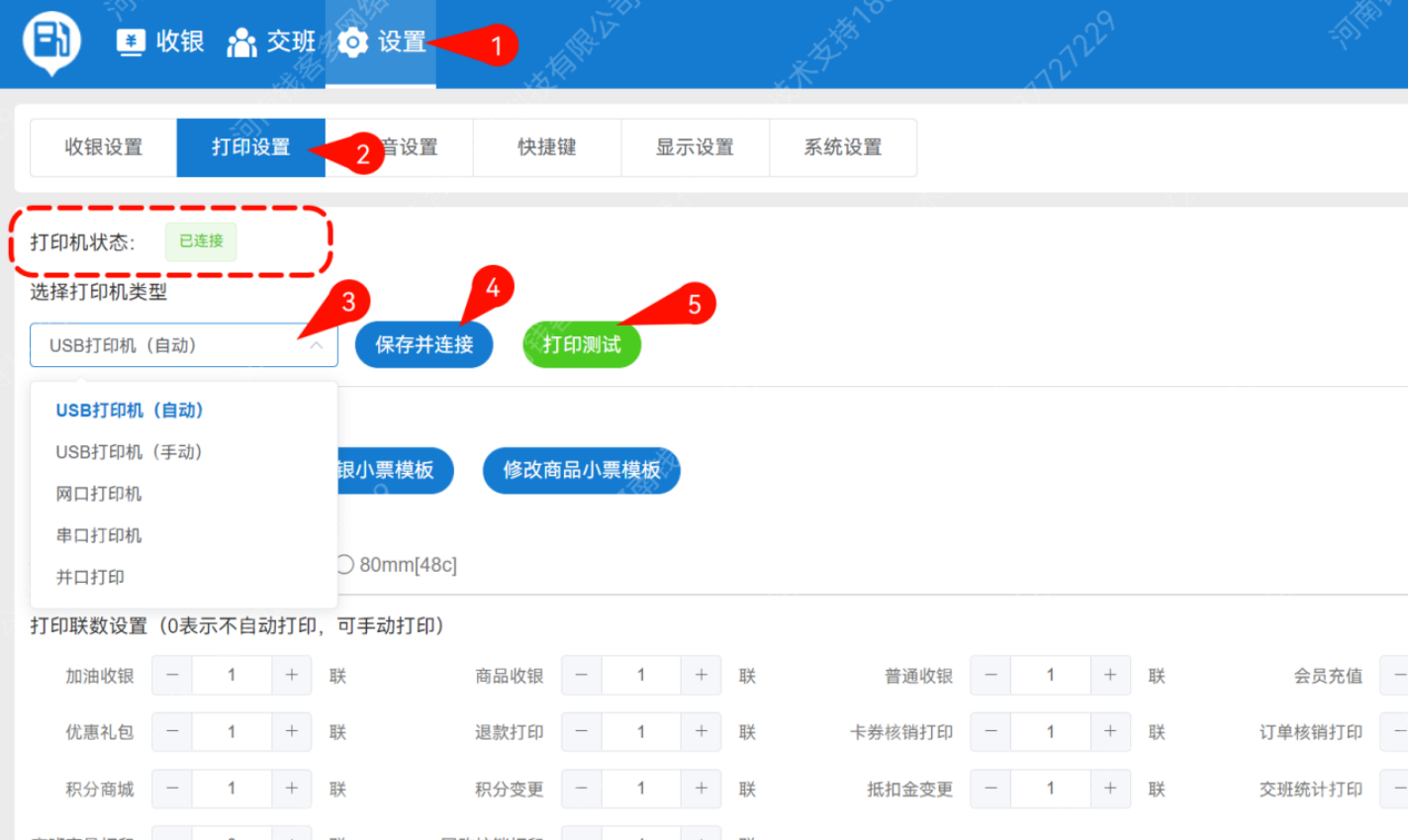Decrease 积分商城 print copies
This screenshot has width=1409, height=840.
[172, 790]
